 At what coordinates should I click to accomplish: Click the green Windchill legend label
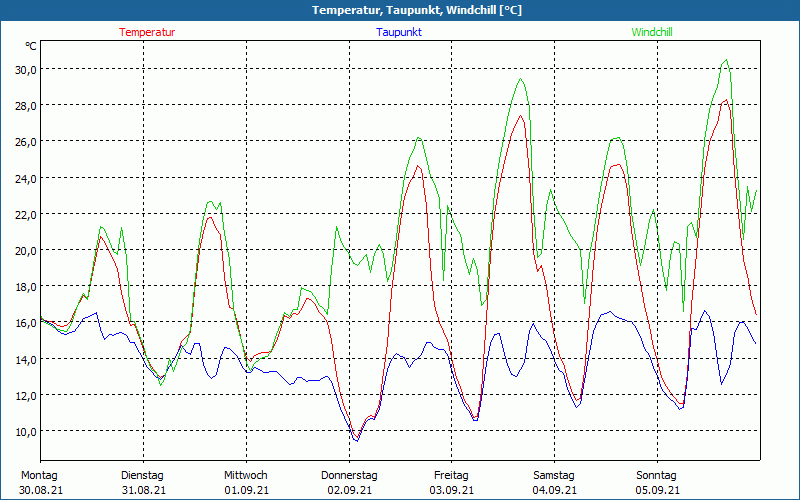coord(652,32)
